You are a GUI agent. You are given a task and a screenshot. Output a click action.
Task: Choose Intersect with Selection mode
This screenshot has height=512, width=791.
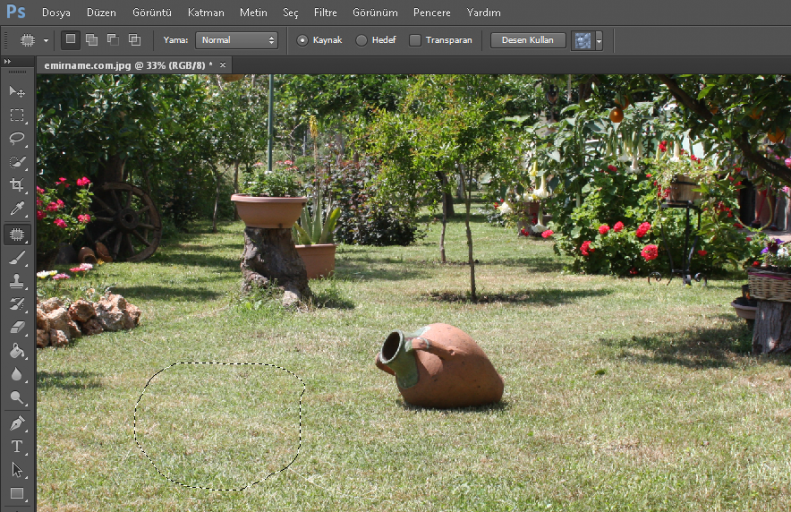(x=134, y=39)
